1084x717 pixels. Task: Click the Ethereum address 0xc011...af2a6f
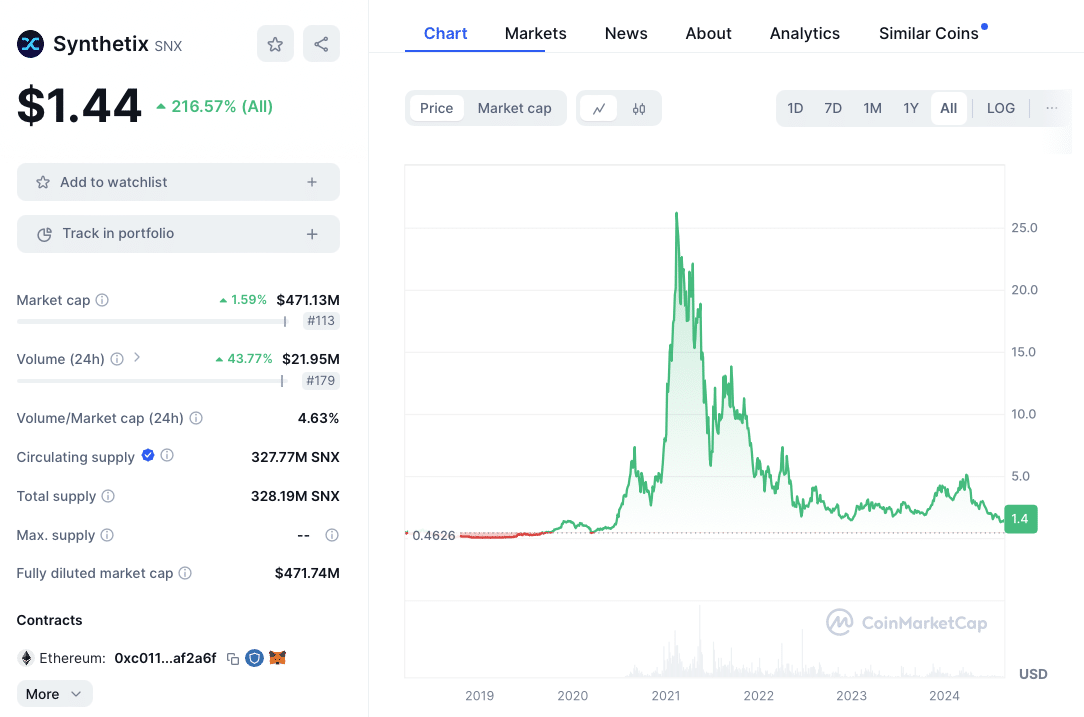165,658
